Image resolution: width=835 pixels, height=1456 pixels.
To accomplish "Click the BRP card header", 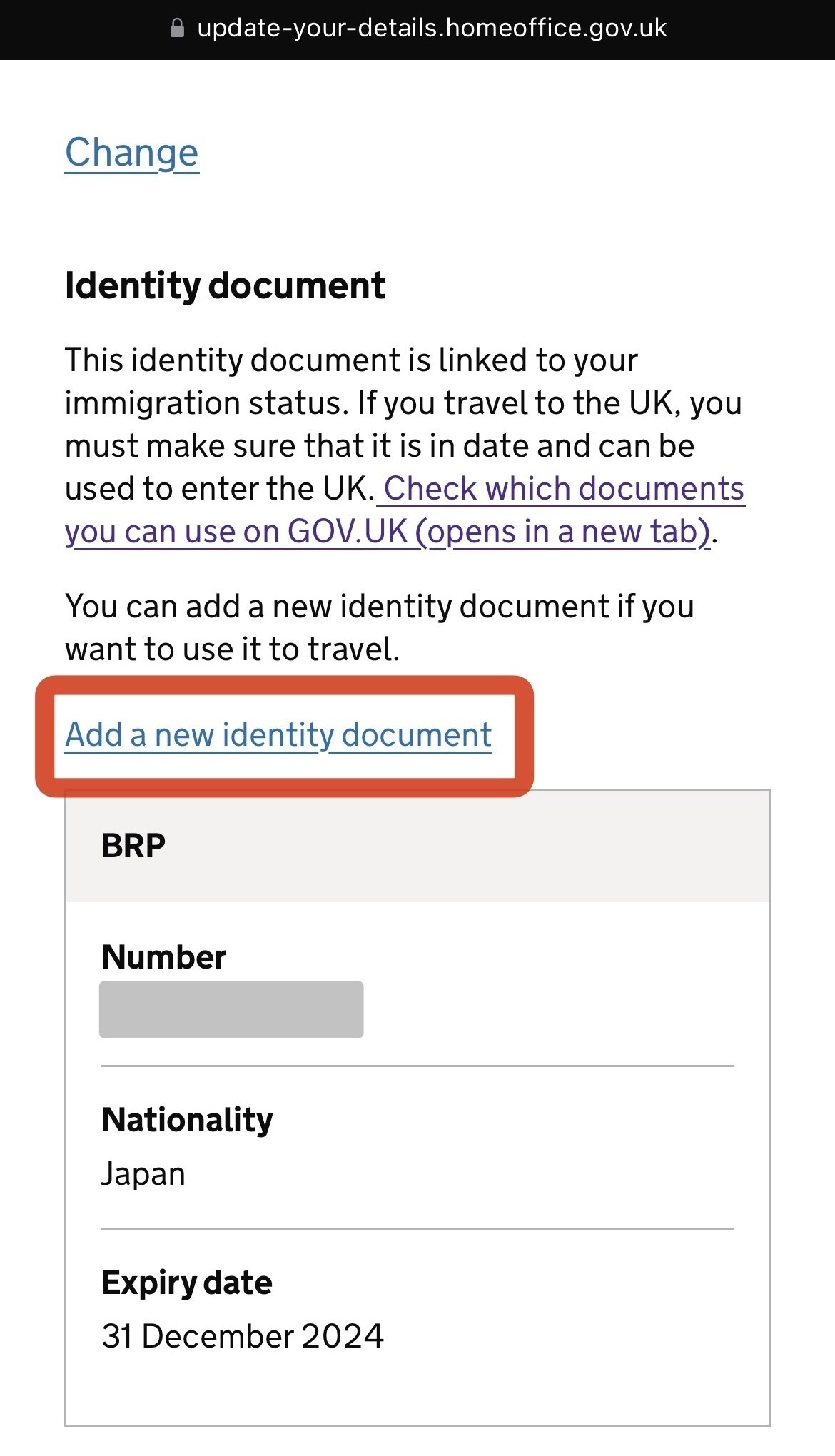I will point(417,846).
